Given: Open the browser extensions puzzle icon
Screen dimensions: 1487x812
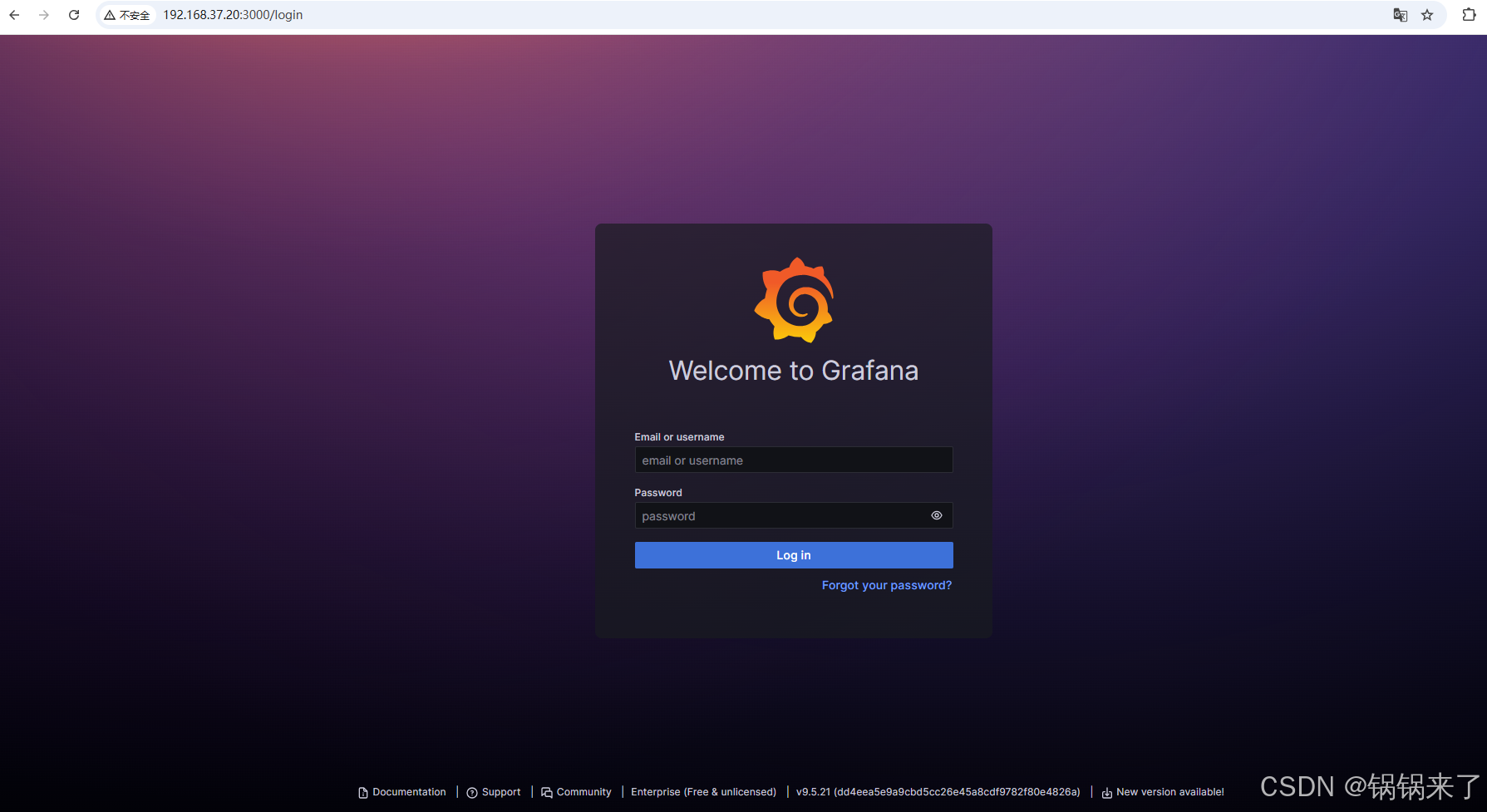Looking at the screenshot, I should 1469,15.
